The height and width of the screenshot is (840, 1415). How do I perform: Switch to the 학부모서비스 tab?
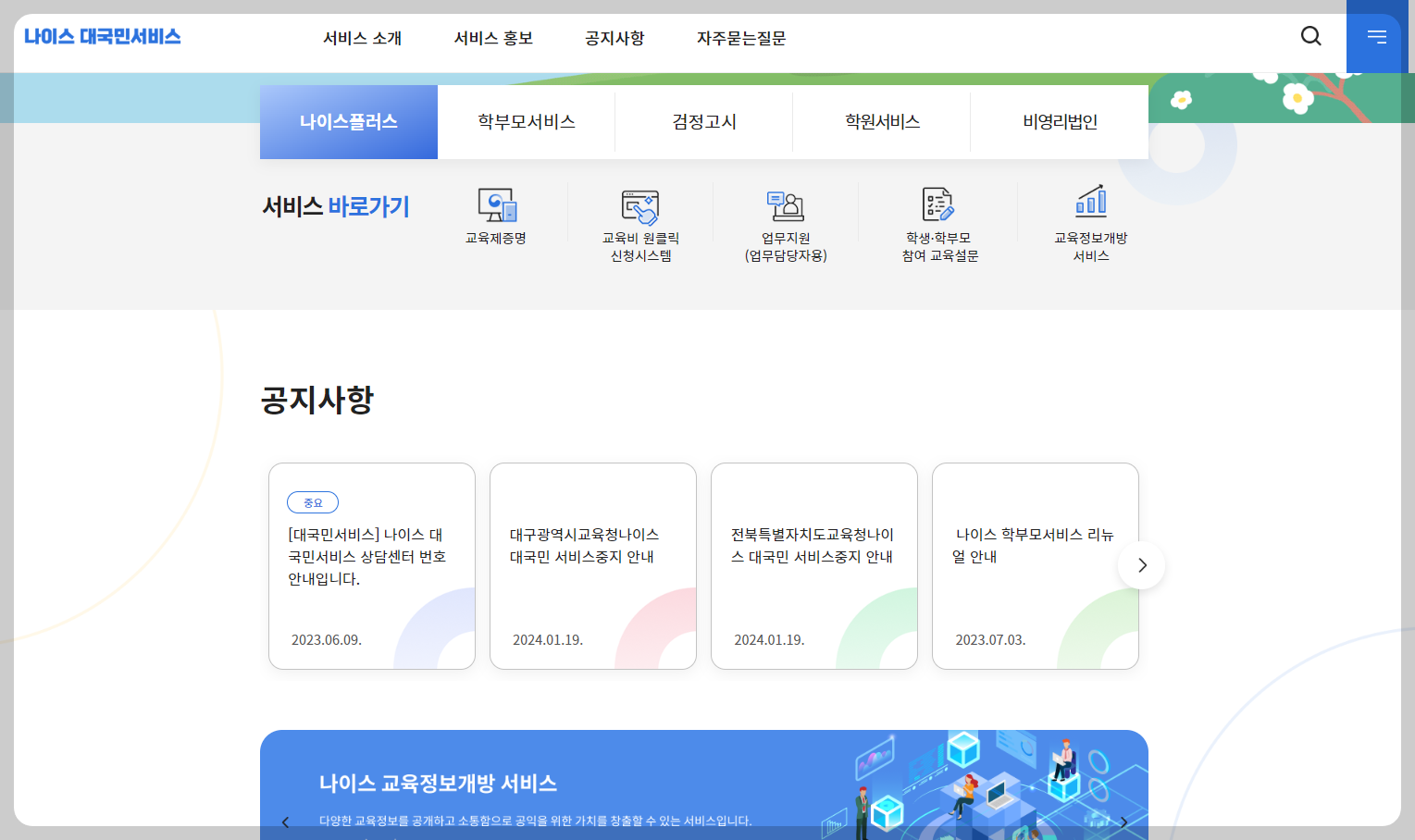click(526, 121)
